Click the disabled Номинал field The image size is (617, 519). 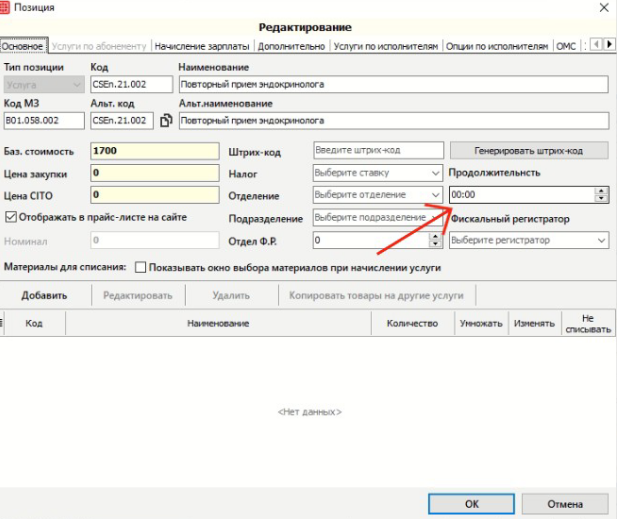click(x=155, y=240)
